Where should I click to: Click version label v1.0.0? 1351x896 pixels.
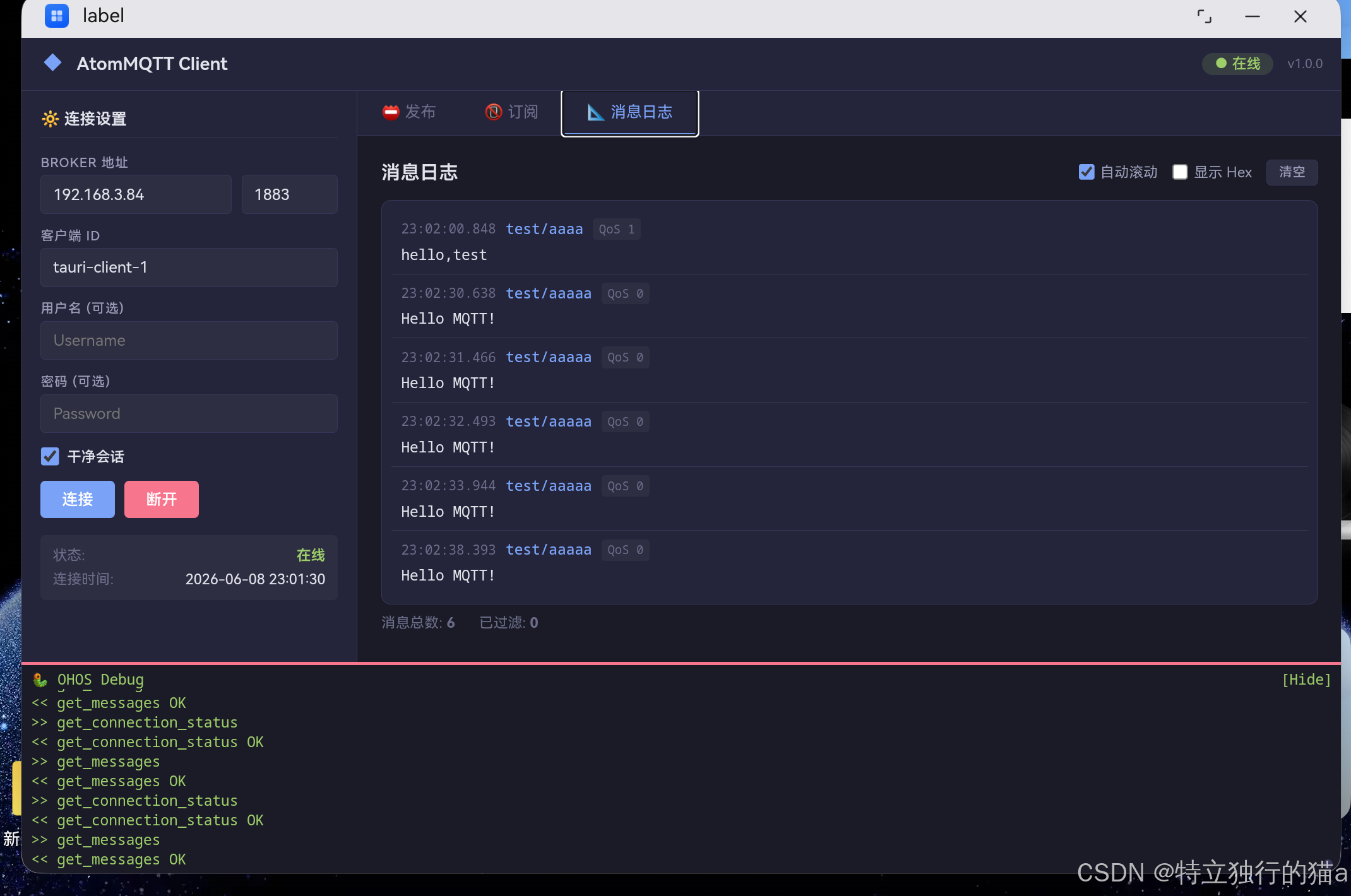[1305, 64]
